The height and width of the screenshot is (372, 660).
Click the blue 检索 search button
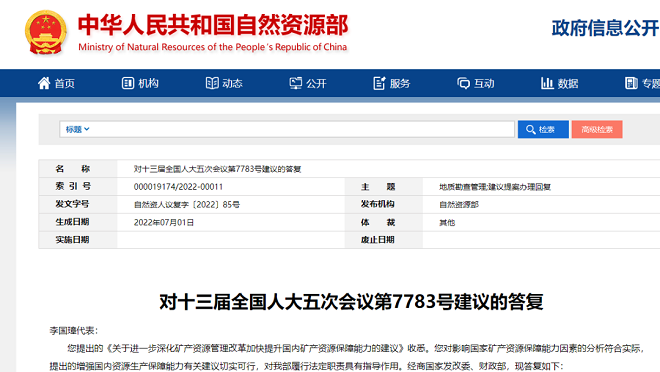[543, 129]
